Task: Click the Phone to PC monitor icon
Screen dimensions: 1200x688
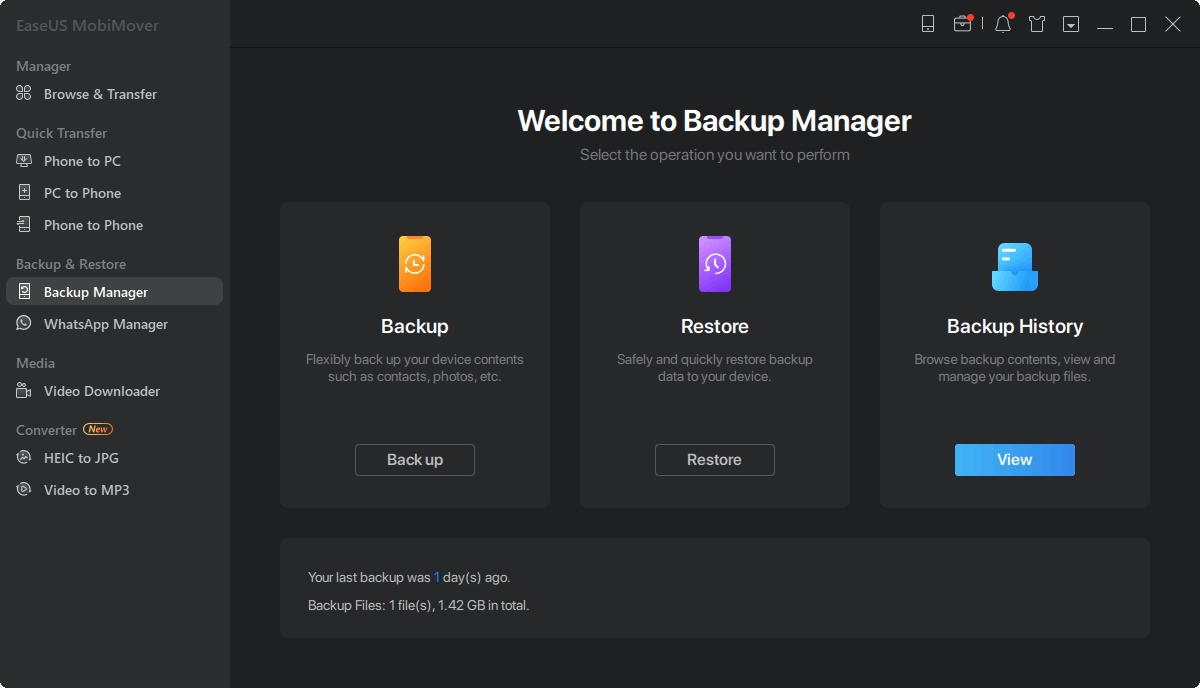Action: [24, 161]
